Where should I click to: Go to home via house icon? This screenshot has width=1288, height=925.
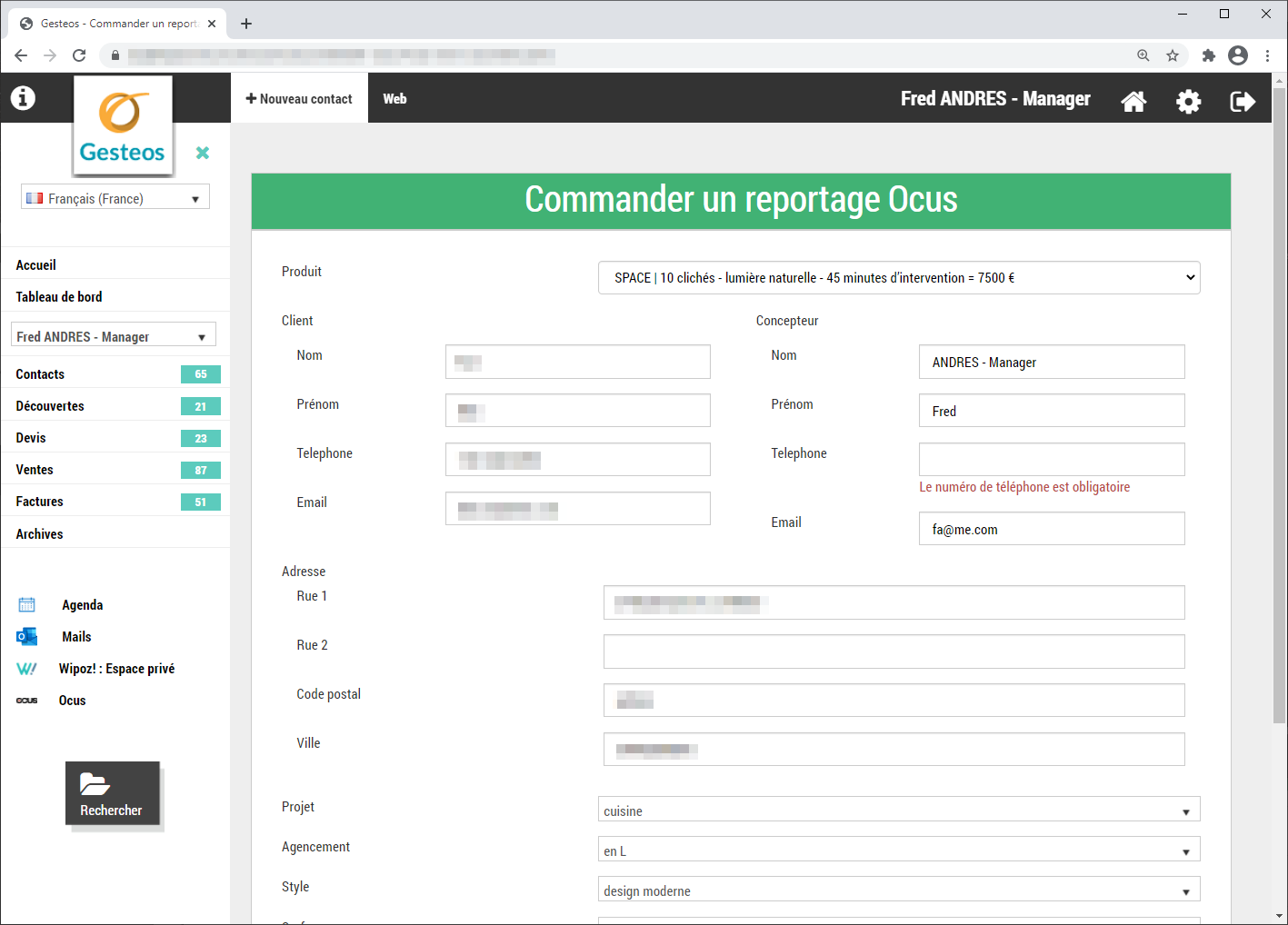[x=1133, y=101]
